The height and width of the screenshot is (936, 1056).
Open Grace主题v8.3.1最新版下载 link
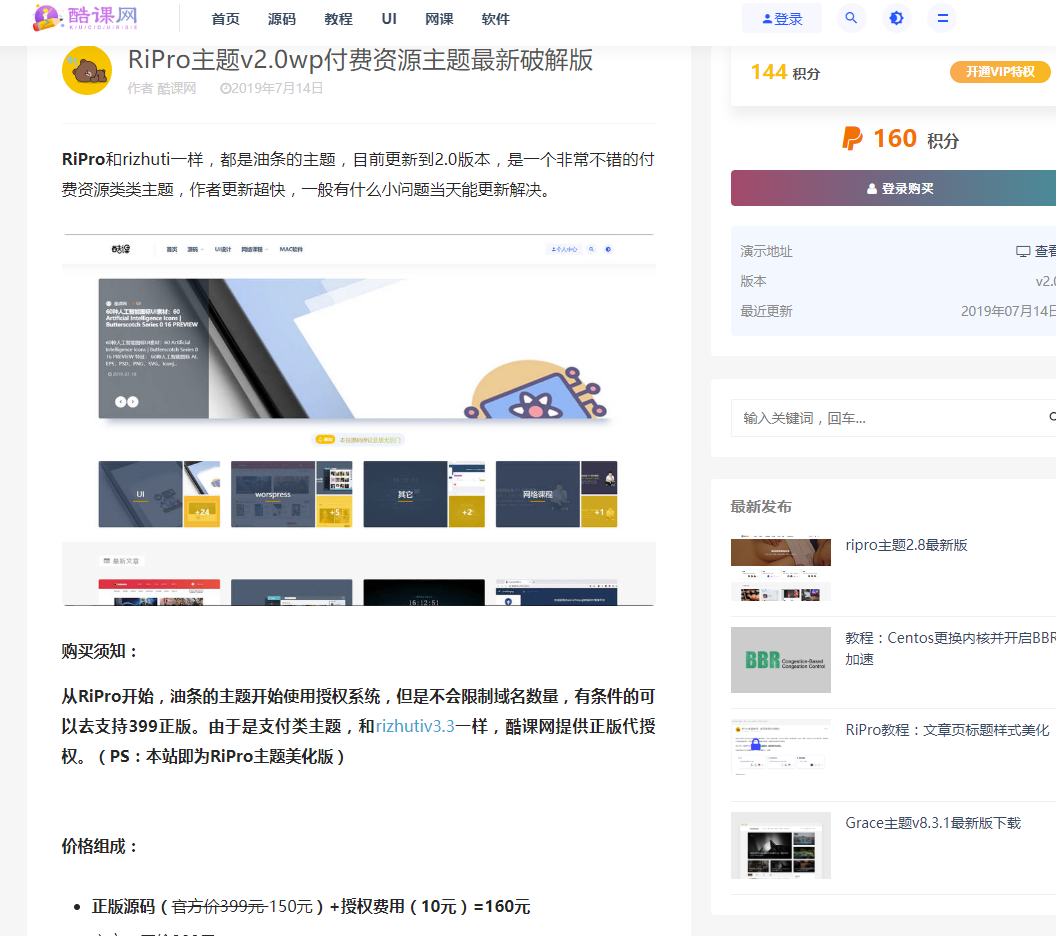(933, 823)
